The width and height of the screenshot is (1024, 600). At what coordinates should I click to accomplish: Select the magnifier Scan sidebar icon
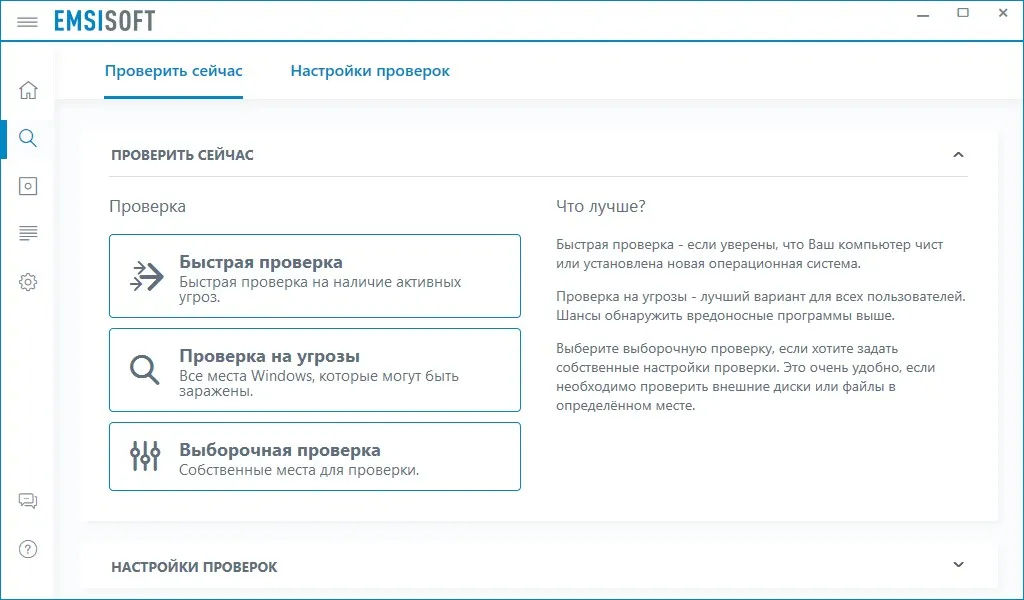[27, 138]
